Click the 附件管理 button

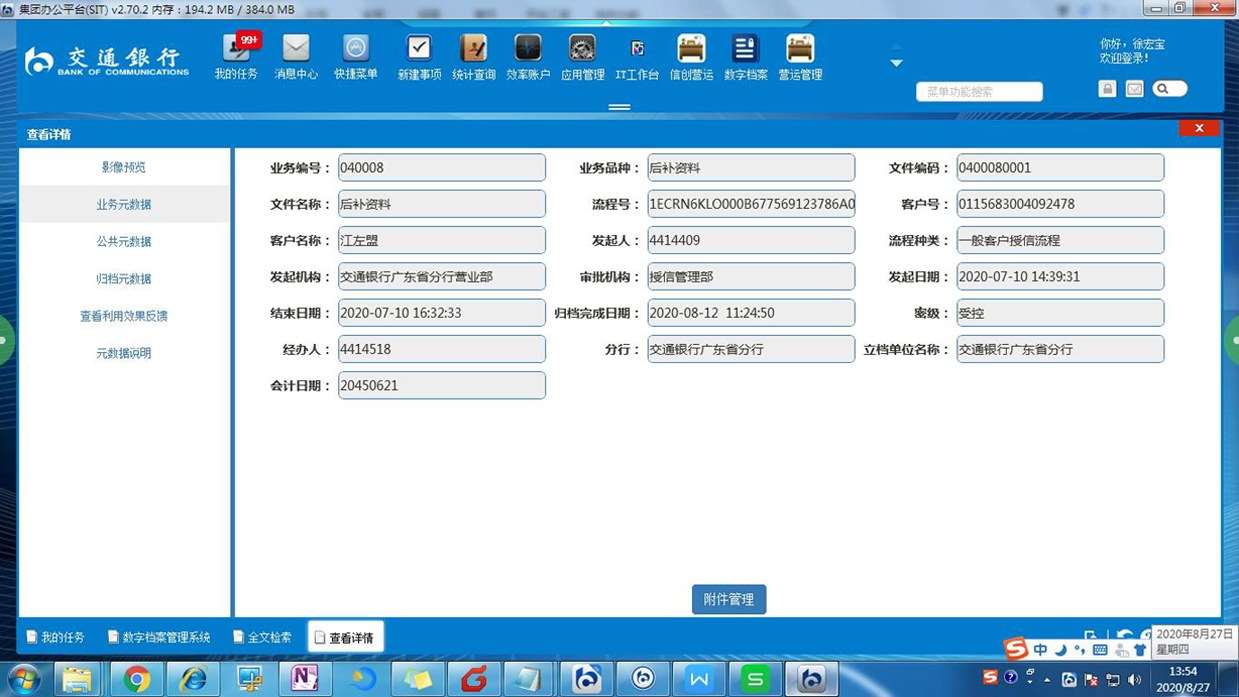click(x=728, y=599)
